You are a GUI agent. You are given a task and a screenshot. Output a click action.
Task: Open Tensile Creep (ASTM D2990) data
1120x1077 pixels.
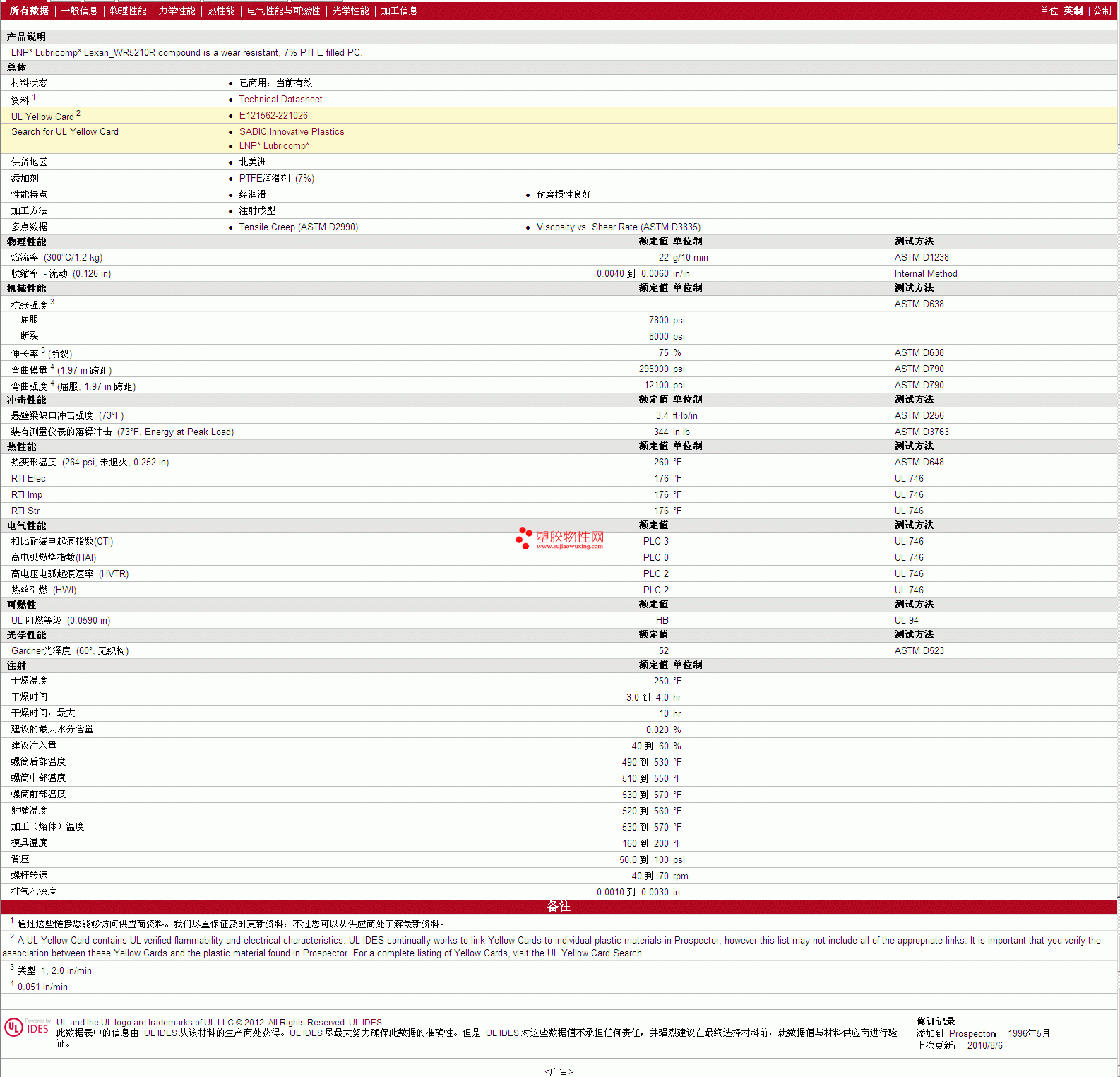[299, 227]
